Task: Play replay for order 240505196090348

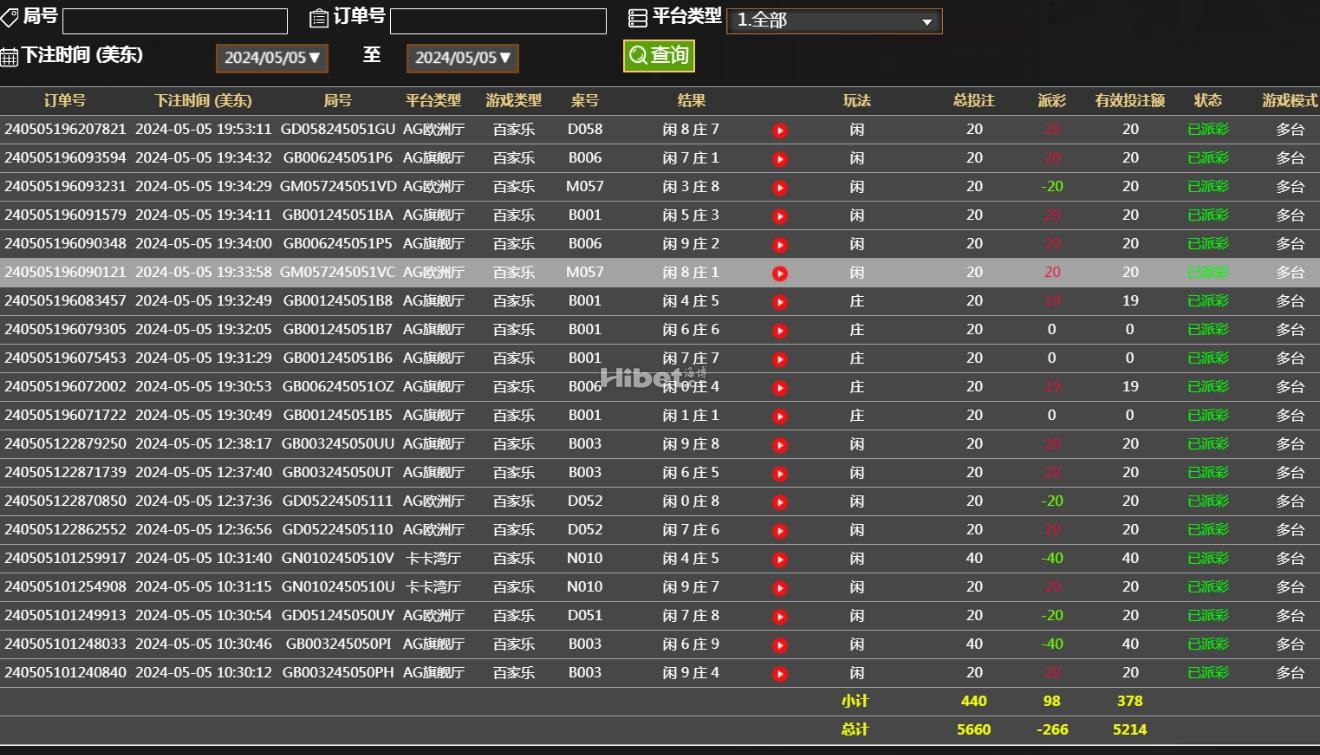Action: click(780, 245)
